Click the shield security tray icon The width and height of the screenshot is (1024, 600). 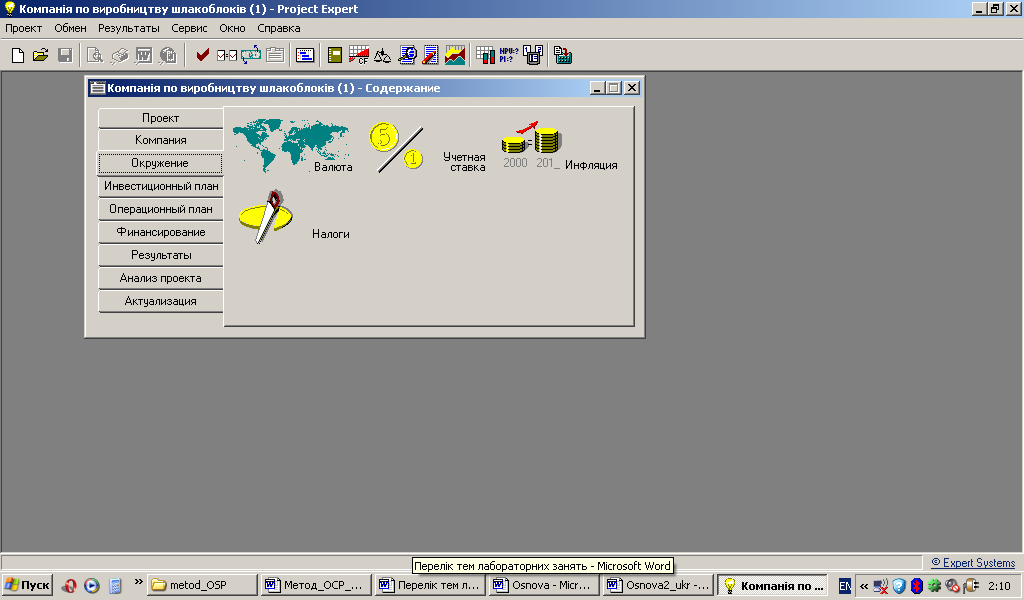pos(899,586)
